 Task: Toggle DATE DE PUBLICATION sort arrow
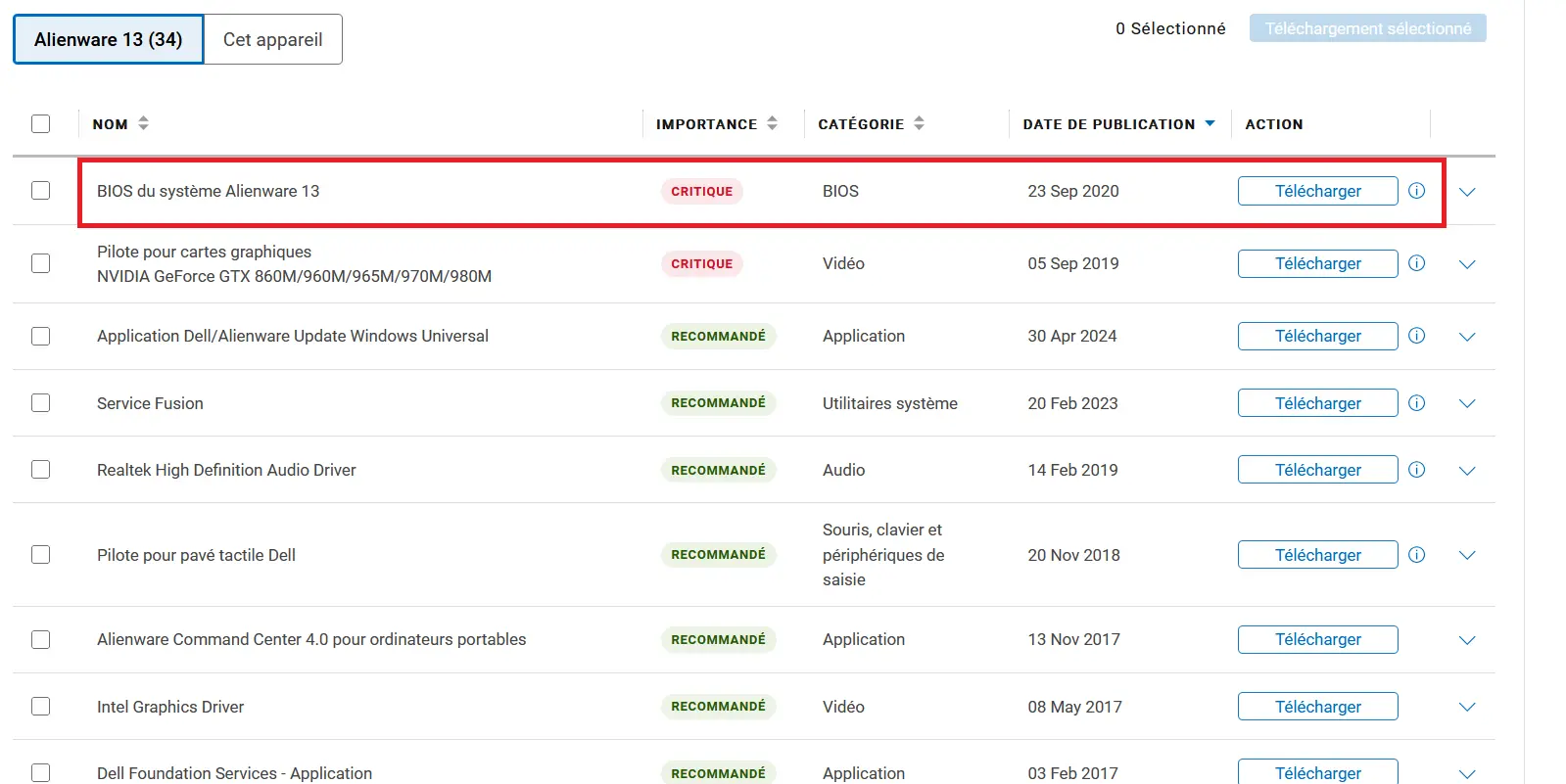[x=1210, y=123]
